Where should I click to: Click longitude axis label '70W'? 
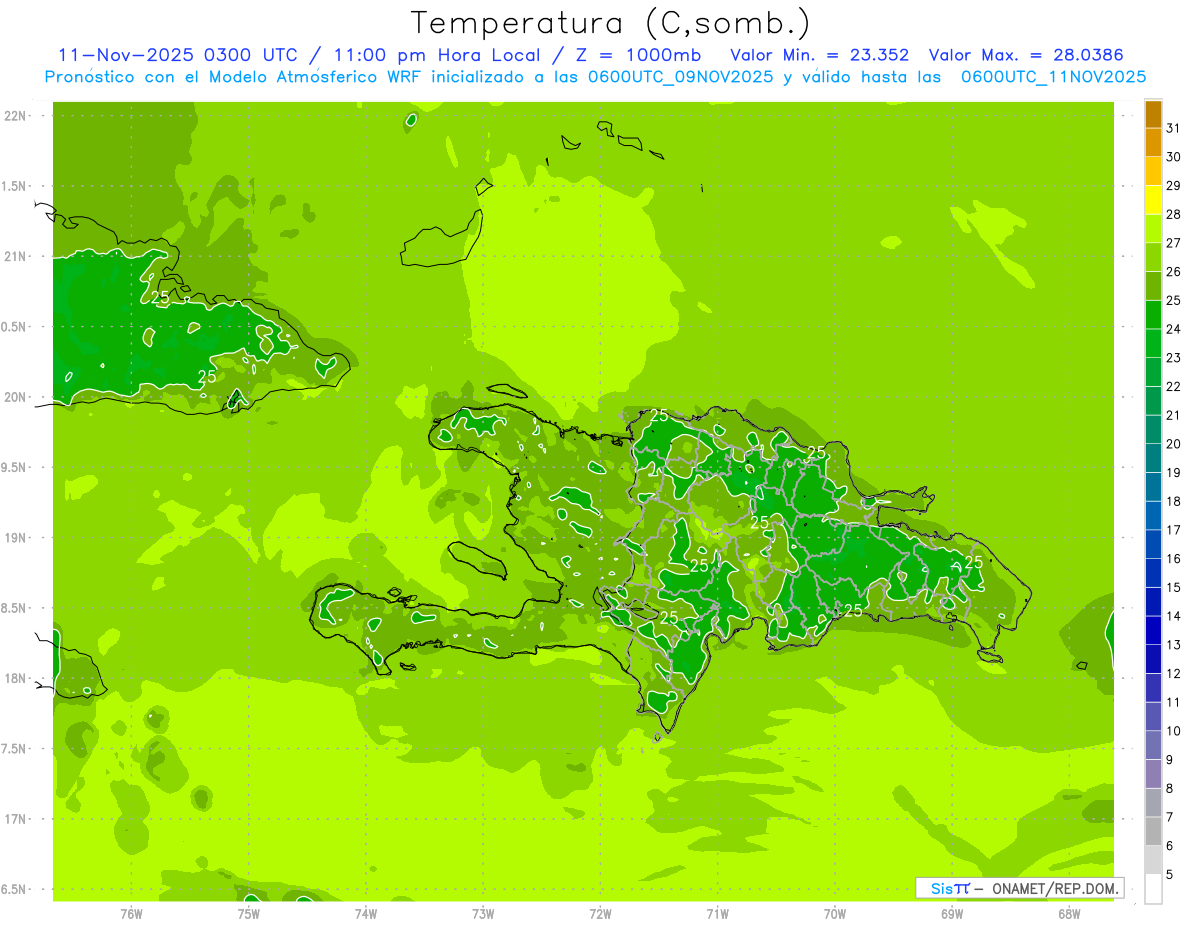coord(835,914)
